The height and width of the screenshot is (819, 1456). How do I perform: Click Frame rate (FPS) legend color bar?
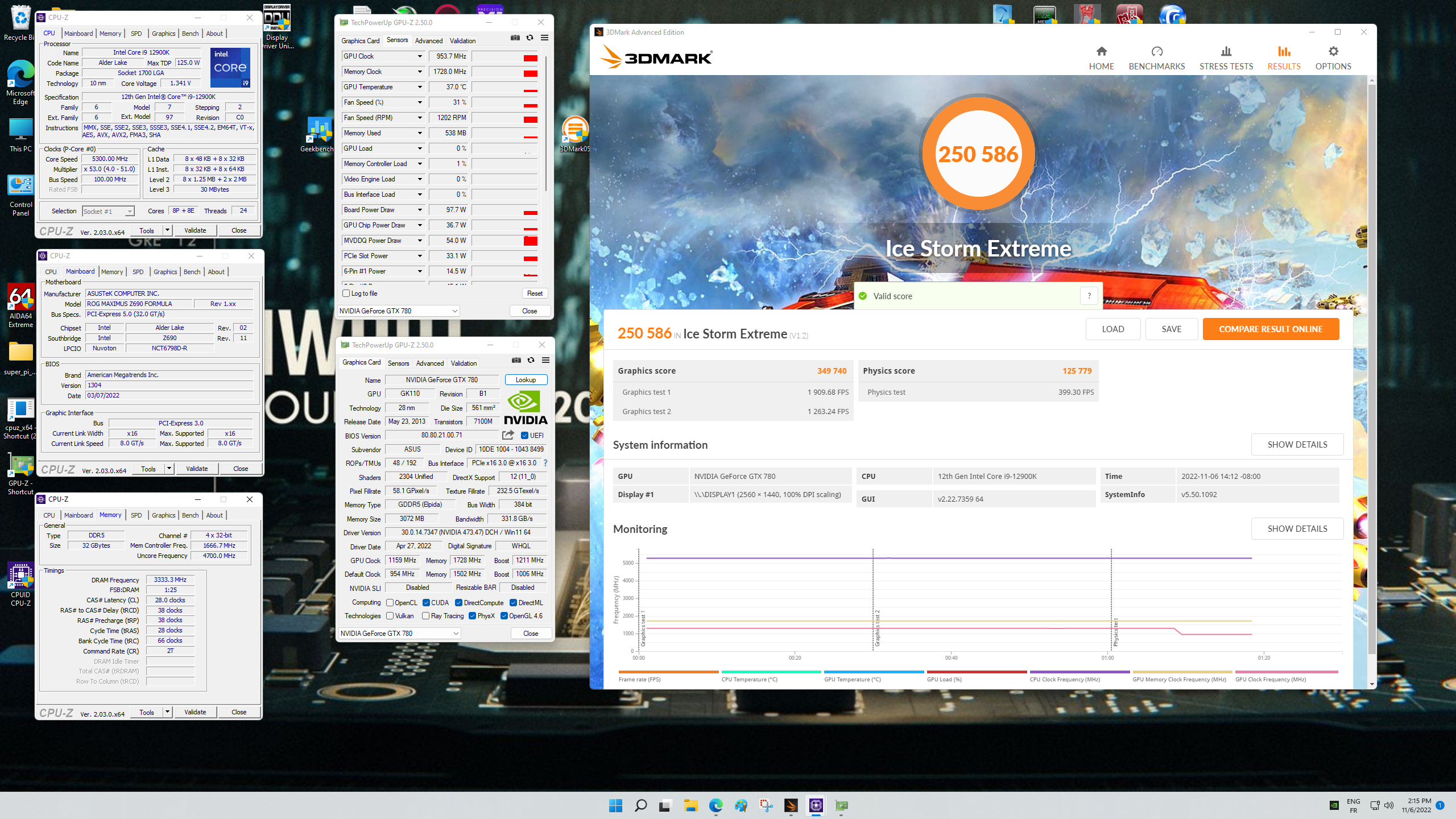click(668, 672)
